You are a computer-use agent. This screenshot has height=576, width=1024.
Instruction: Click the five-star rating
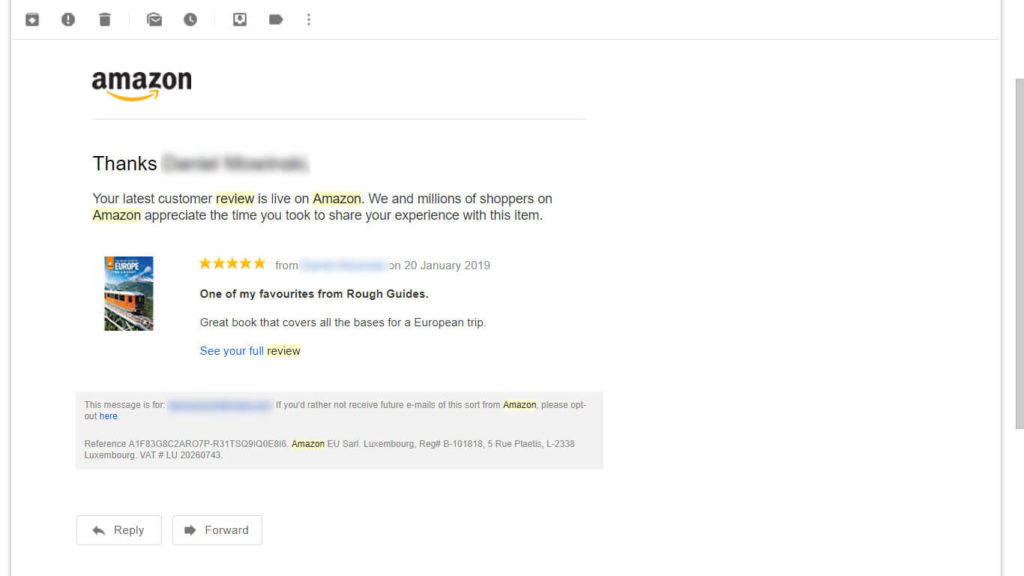232,263
